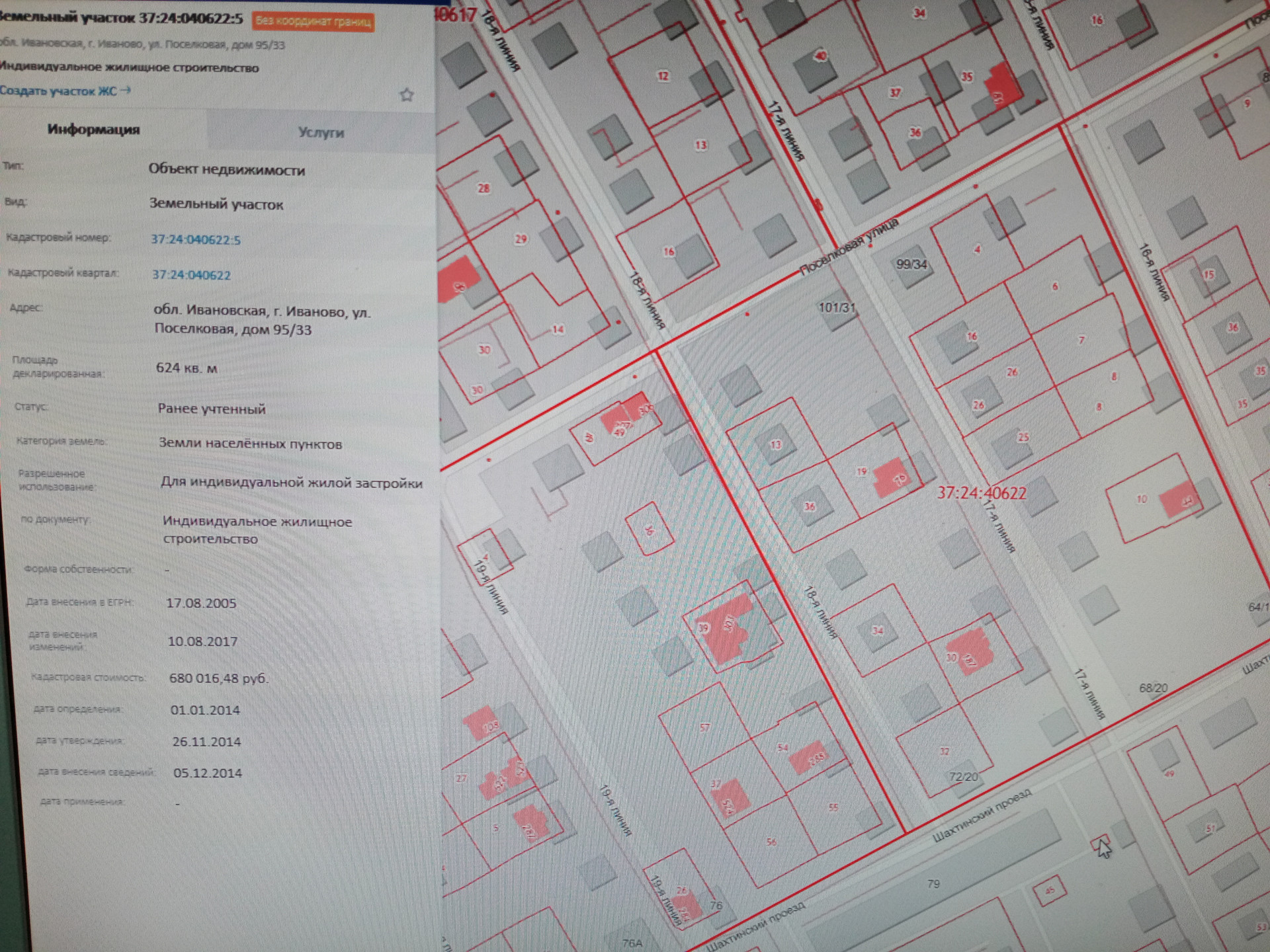Click the Поселковая улица street label
The image size is (1270, 952).
click(849, 247)
